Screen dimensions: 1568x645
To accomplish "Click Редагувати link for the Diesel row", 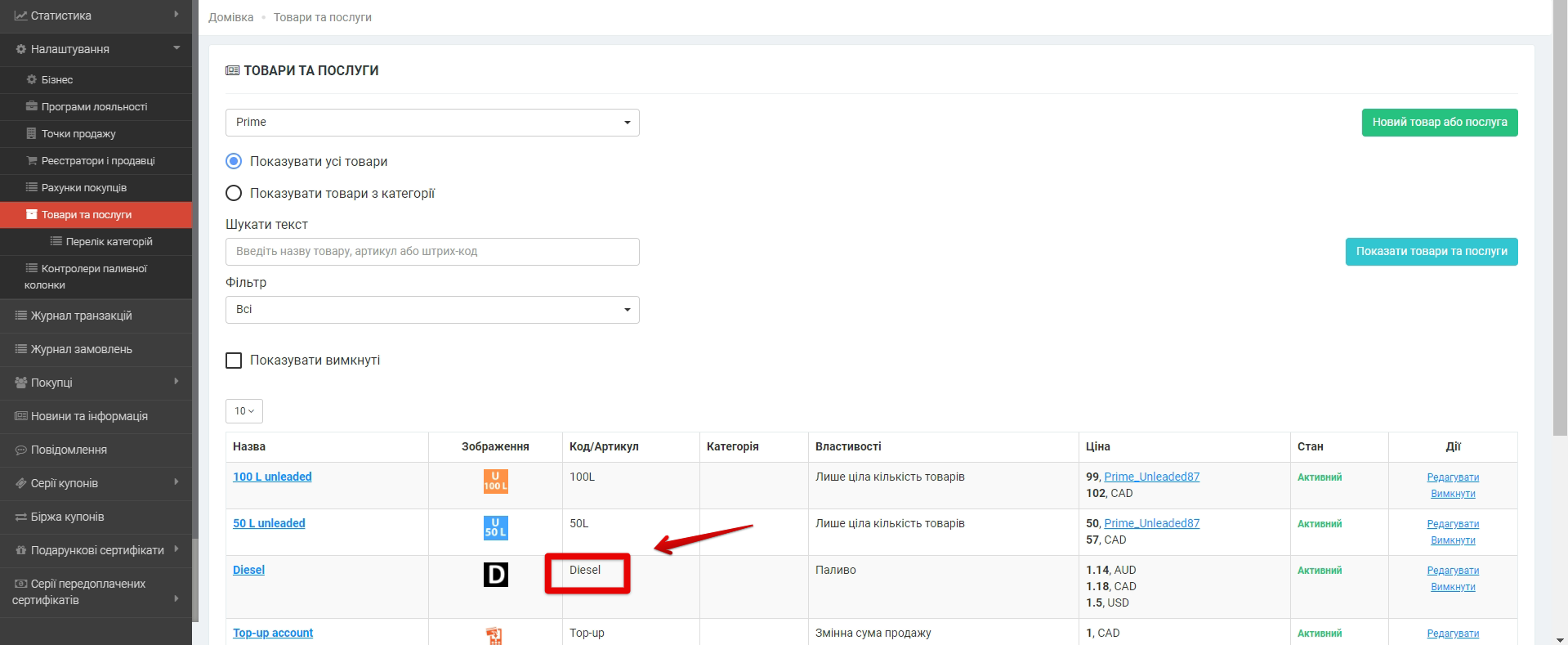I will click(1452, 571).
